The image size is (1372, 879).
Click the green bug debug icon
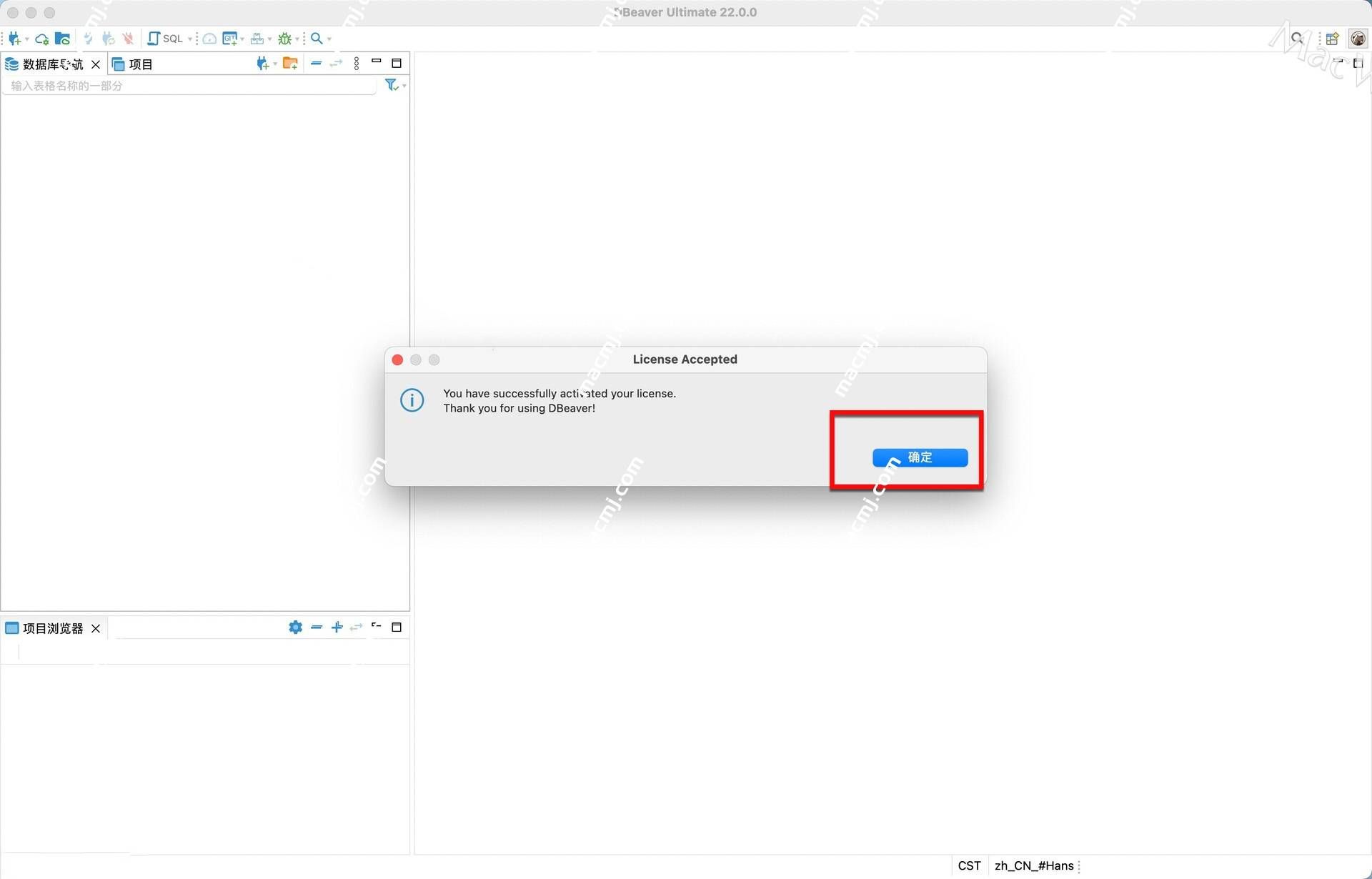pos(284,39)
